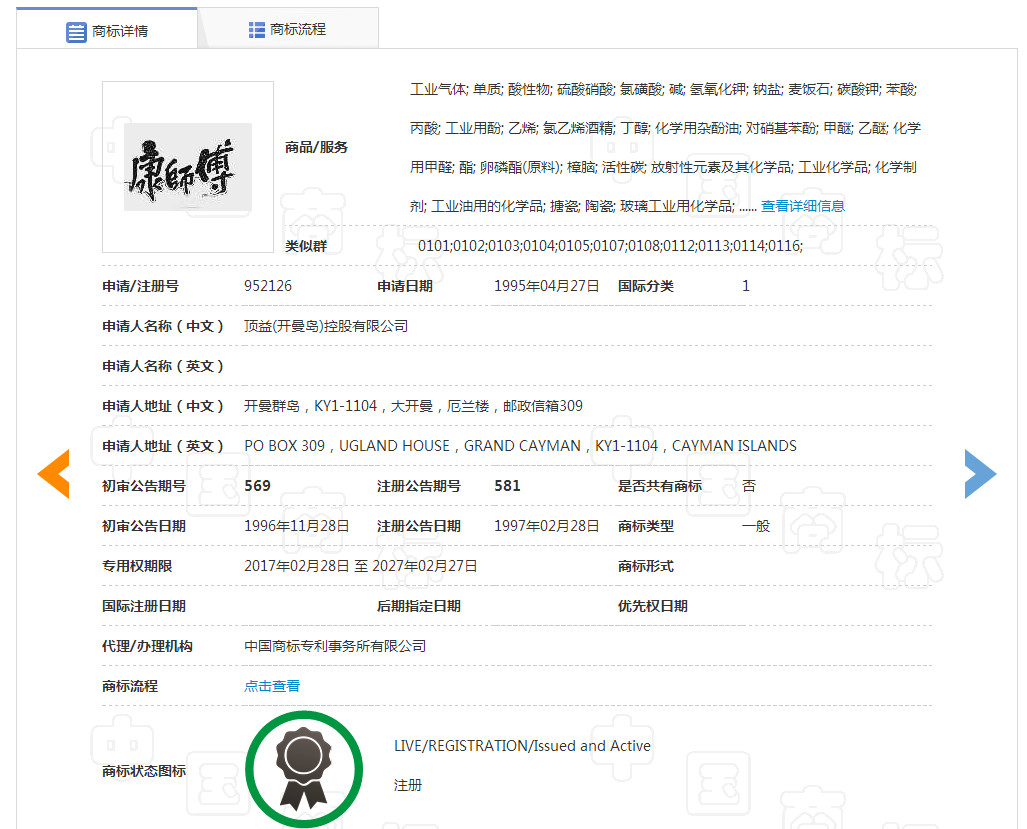Image resolution: width=1027 pixels, height=829 pixels.
Task: Click the registration number 952126
Action: click(x=268, y=286)
